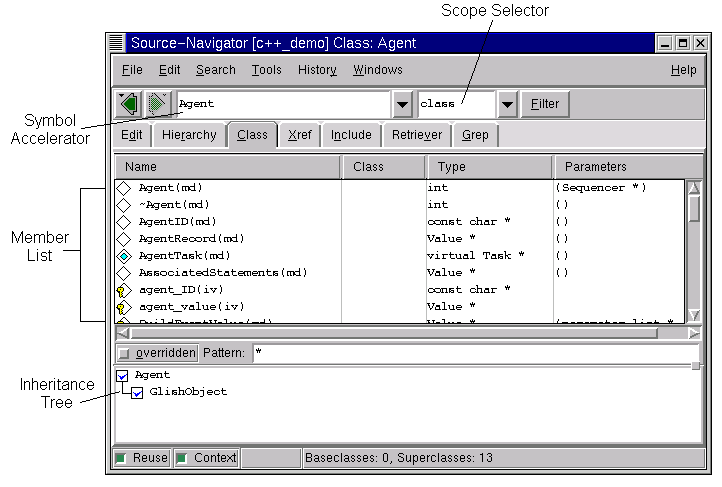This screenshot has width=722, height=487.
Task: Select the AssociatedStatements(md) member row
Action: click(400, 273)
